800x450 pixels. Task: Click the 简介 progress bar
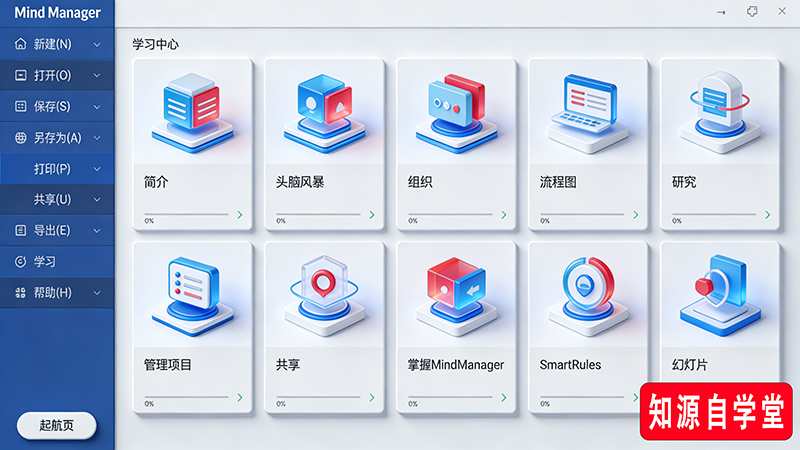(186, 214)
